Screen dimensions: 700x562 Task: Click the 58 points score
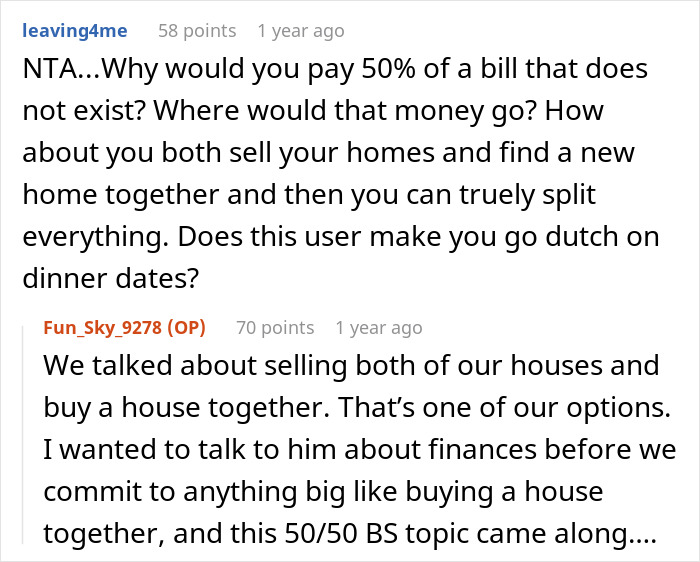197,31
